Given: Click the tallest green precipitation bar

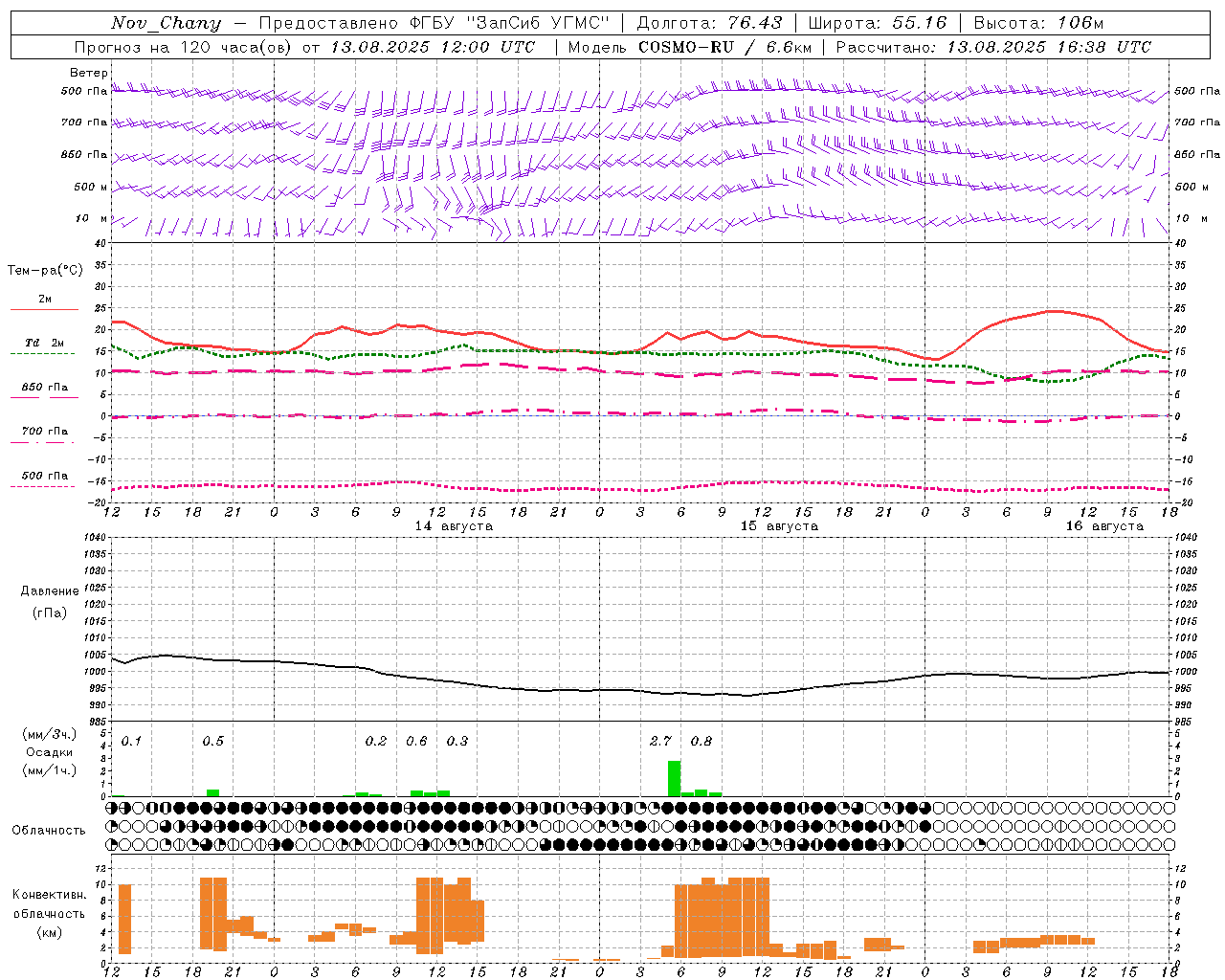Looking at the screenshot, I should tap(674, 778).
